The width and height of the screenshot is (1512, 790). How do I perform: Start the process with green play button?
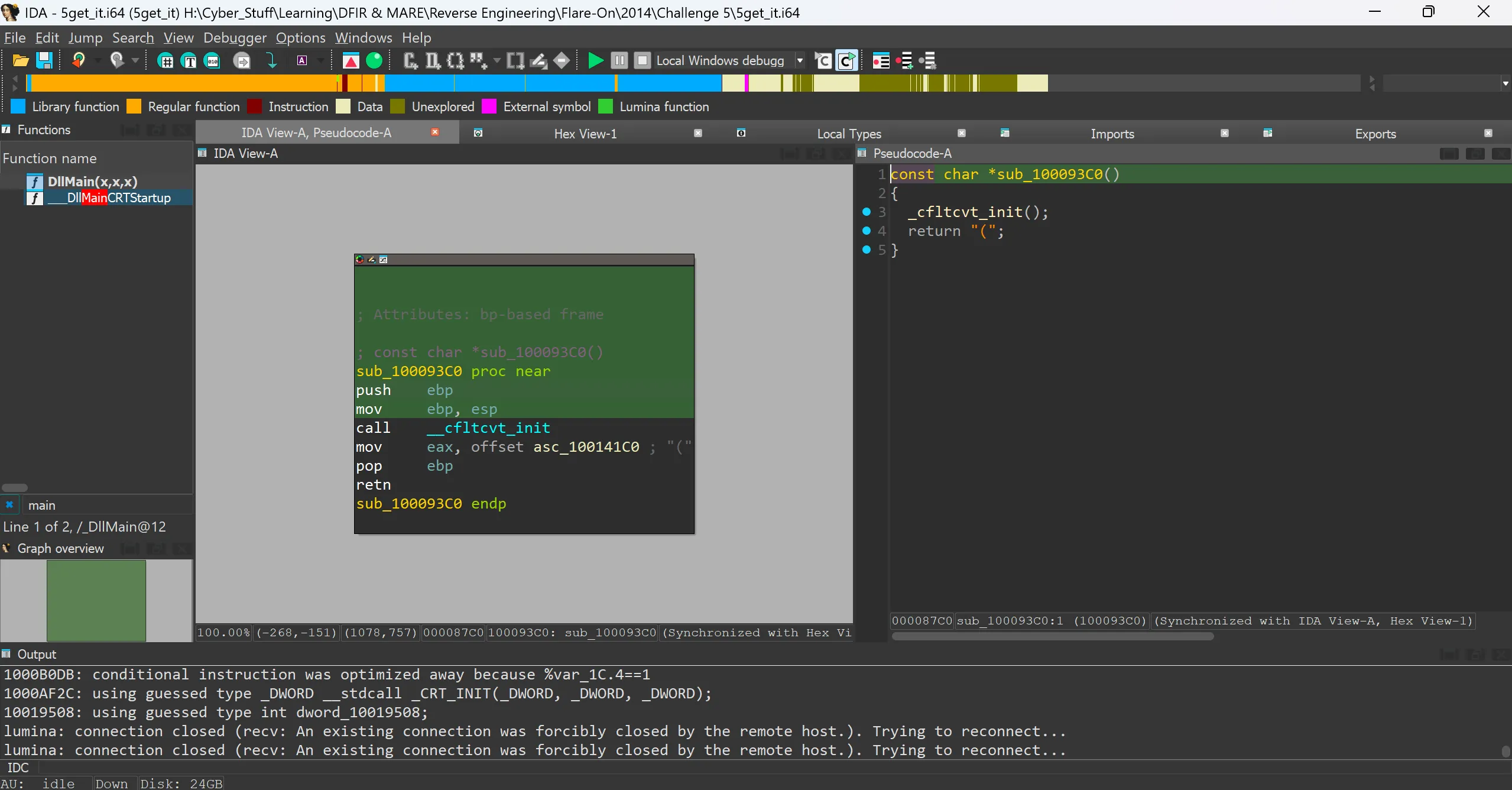595,60
